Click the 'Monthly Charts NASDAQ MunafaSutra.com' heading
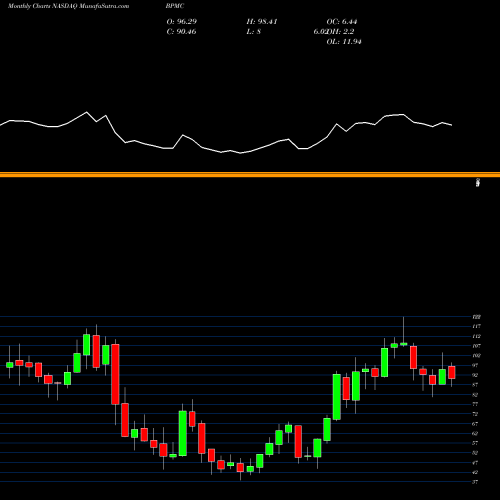This screenshot has height=500, width=500. [x=68, y=6]
